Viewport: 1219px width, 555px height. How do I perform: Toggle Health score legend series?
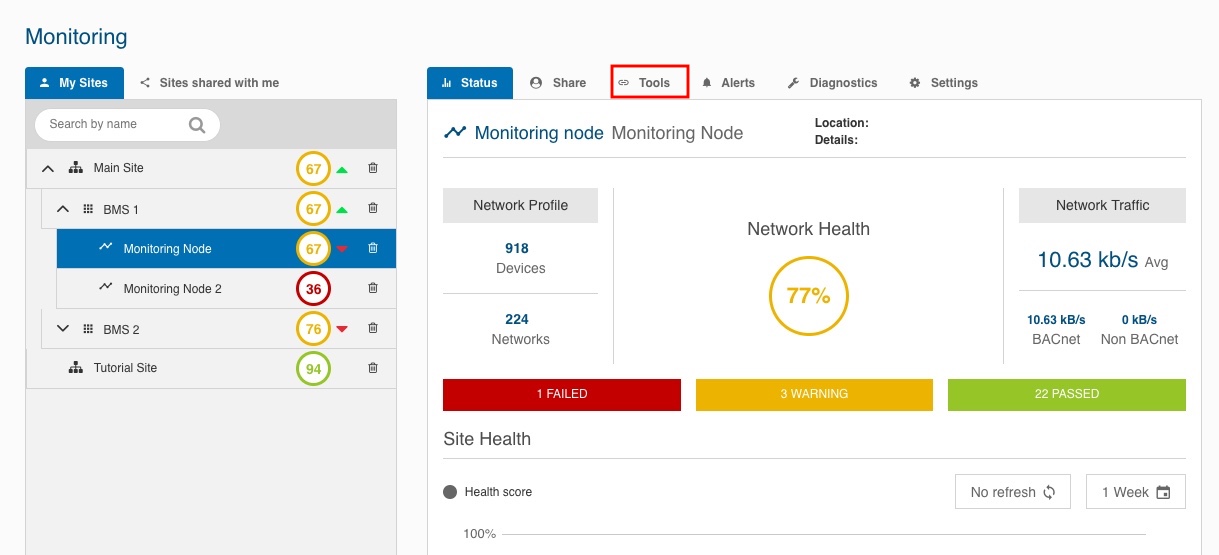(488, 492)
